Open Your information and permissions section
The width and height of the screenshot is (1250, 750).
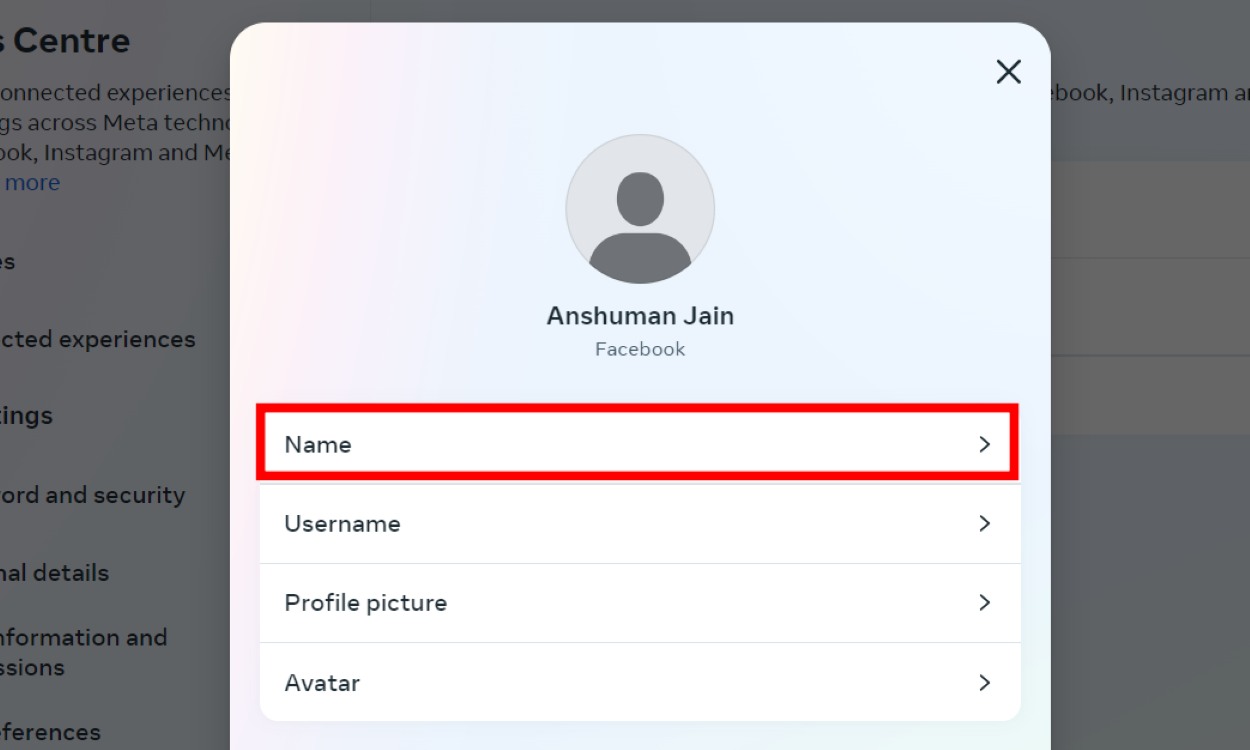pyautogui.click(x=84, y=651)
